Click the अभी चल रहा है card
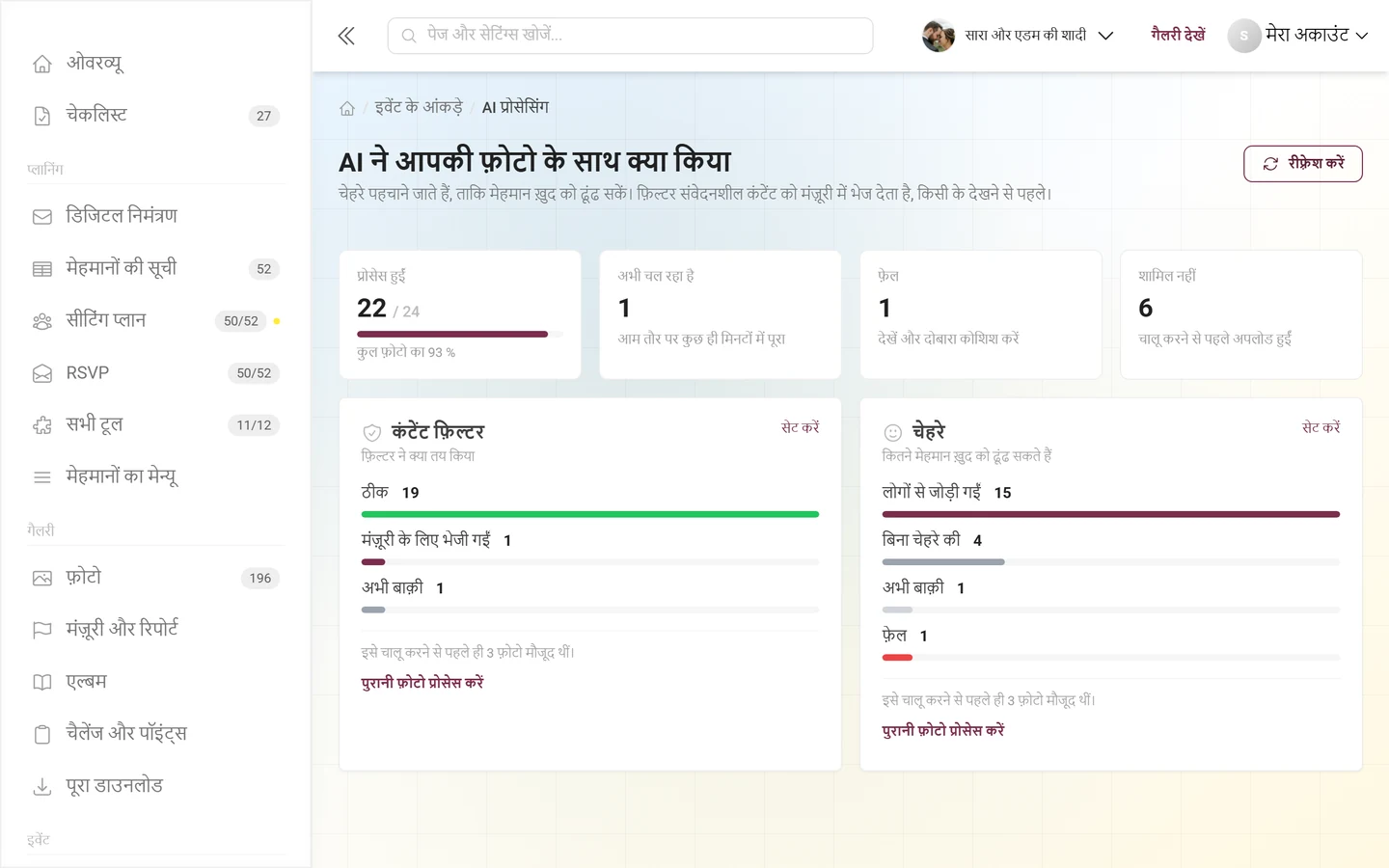Screen dimensions: 1389x868 [721, 314]
